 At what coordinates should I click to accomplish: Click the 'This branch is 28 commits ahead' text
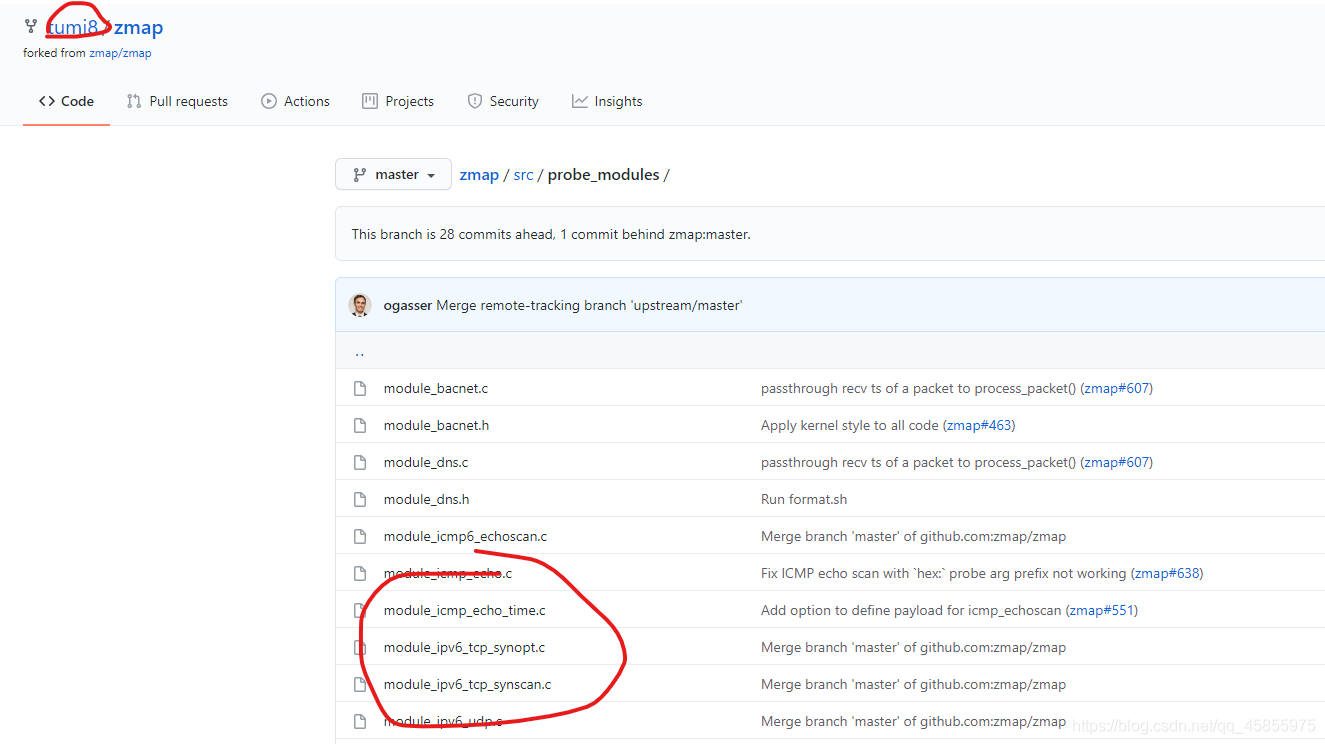(x=551, y=234)
